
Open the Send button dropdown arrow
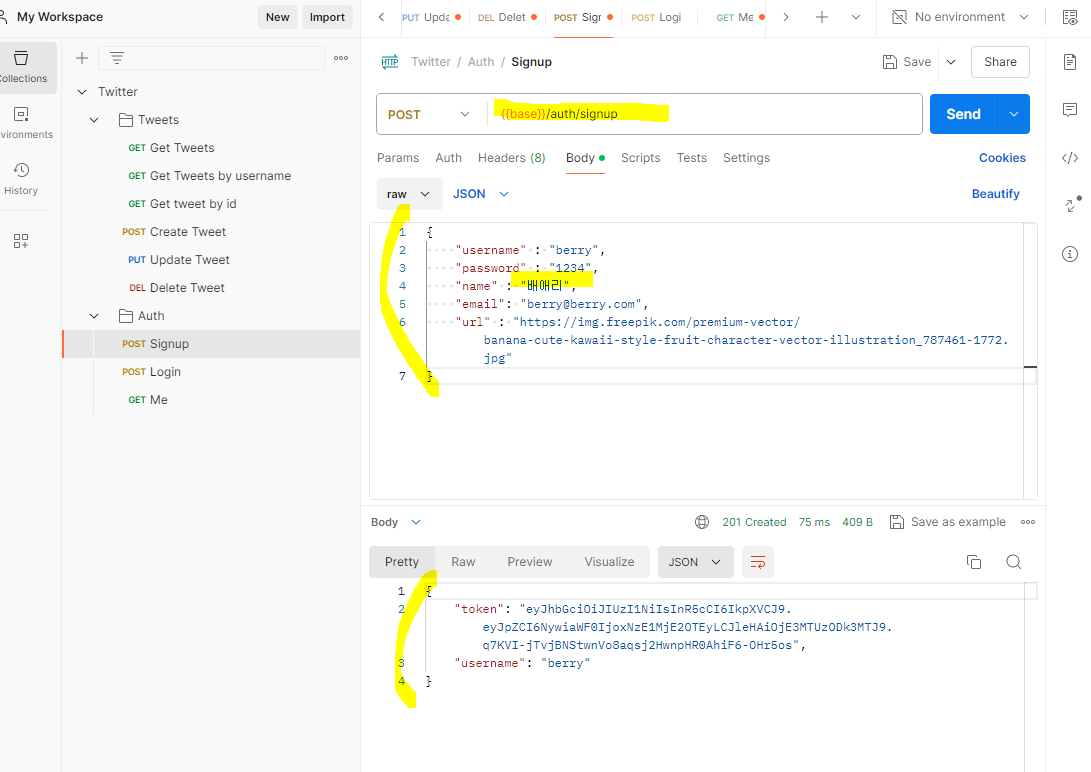(1014, 114)
